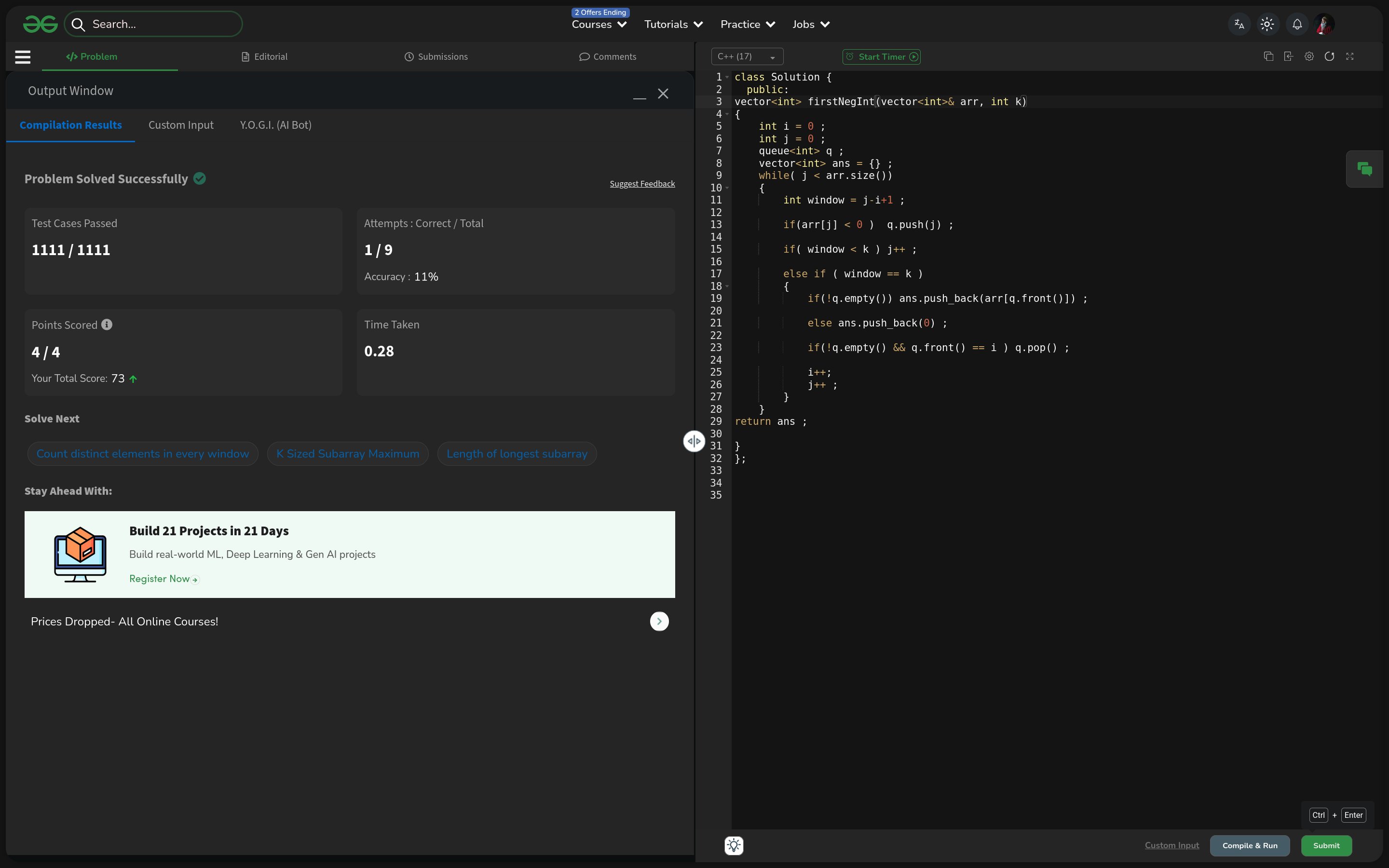Switch to the Custom Input tab

point(181,125)
